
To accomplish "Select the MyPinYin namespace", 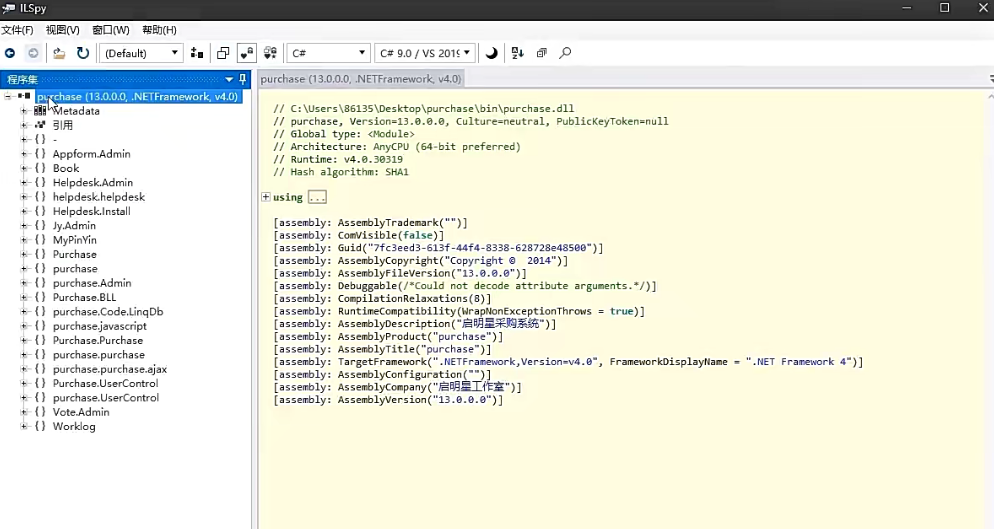I will pos(75,240).
